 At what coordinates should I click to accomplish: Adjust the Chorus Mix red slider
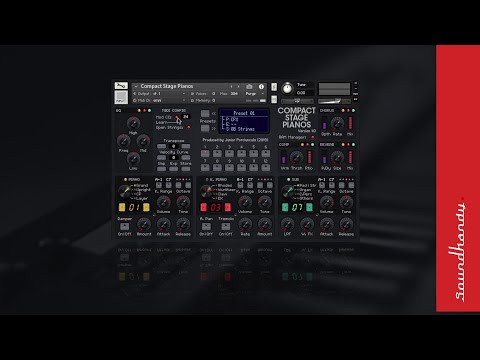(350, 123)
